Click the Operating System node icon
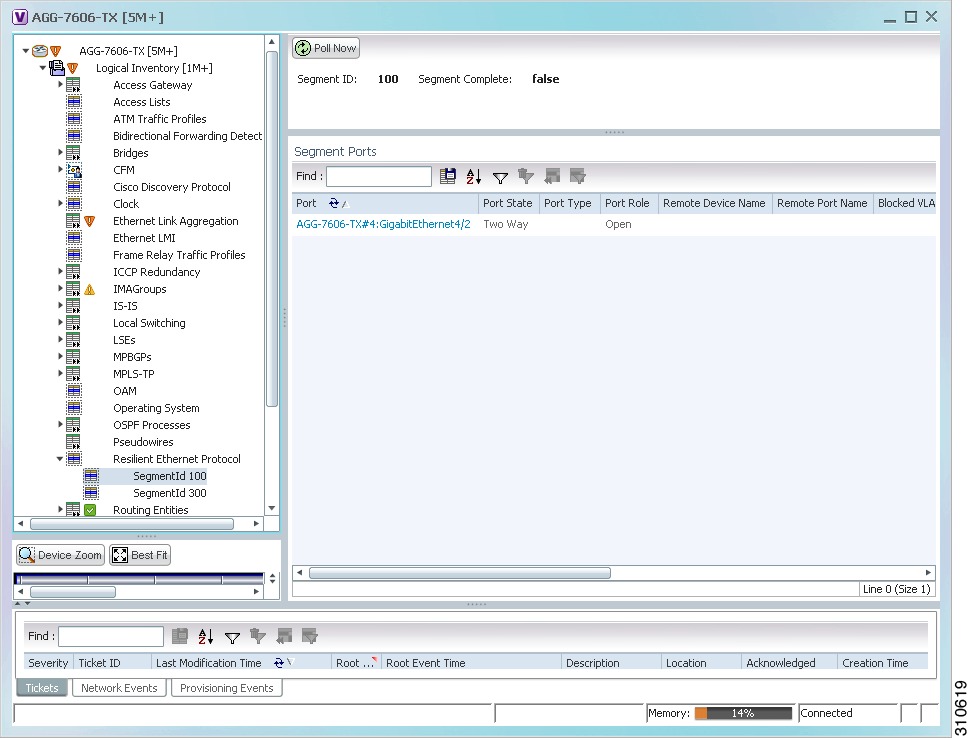This screenshot has width=971, height=738. [x=74, y=408]
